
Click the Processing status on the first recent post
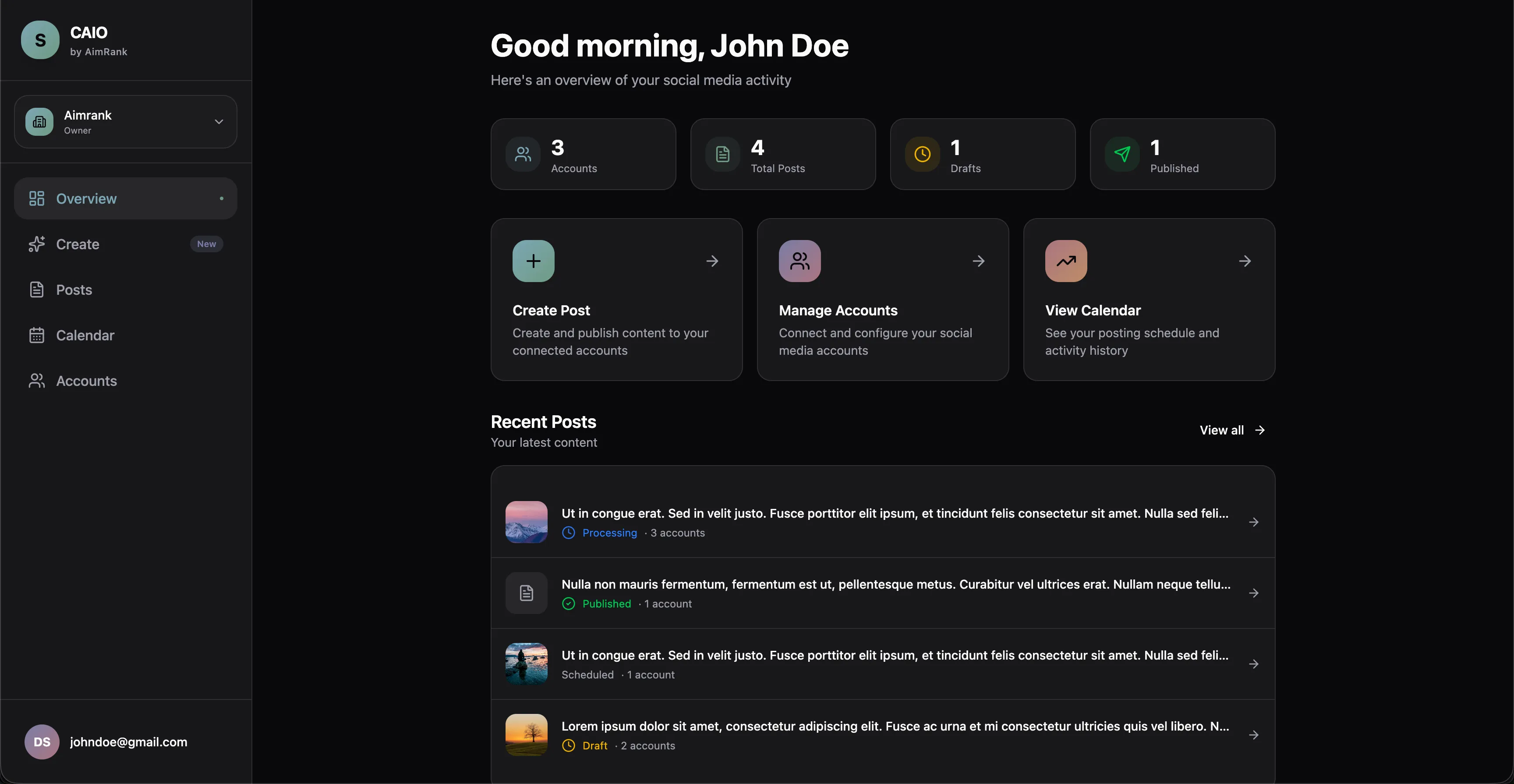click(609, 533)
